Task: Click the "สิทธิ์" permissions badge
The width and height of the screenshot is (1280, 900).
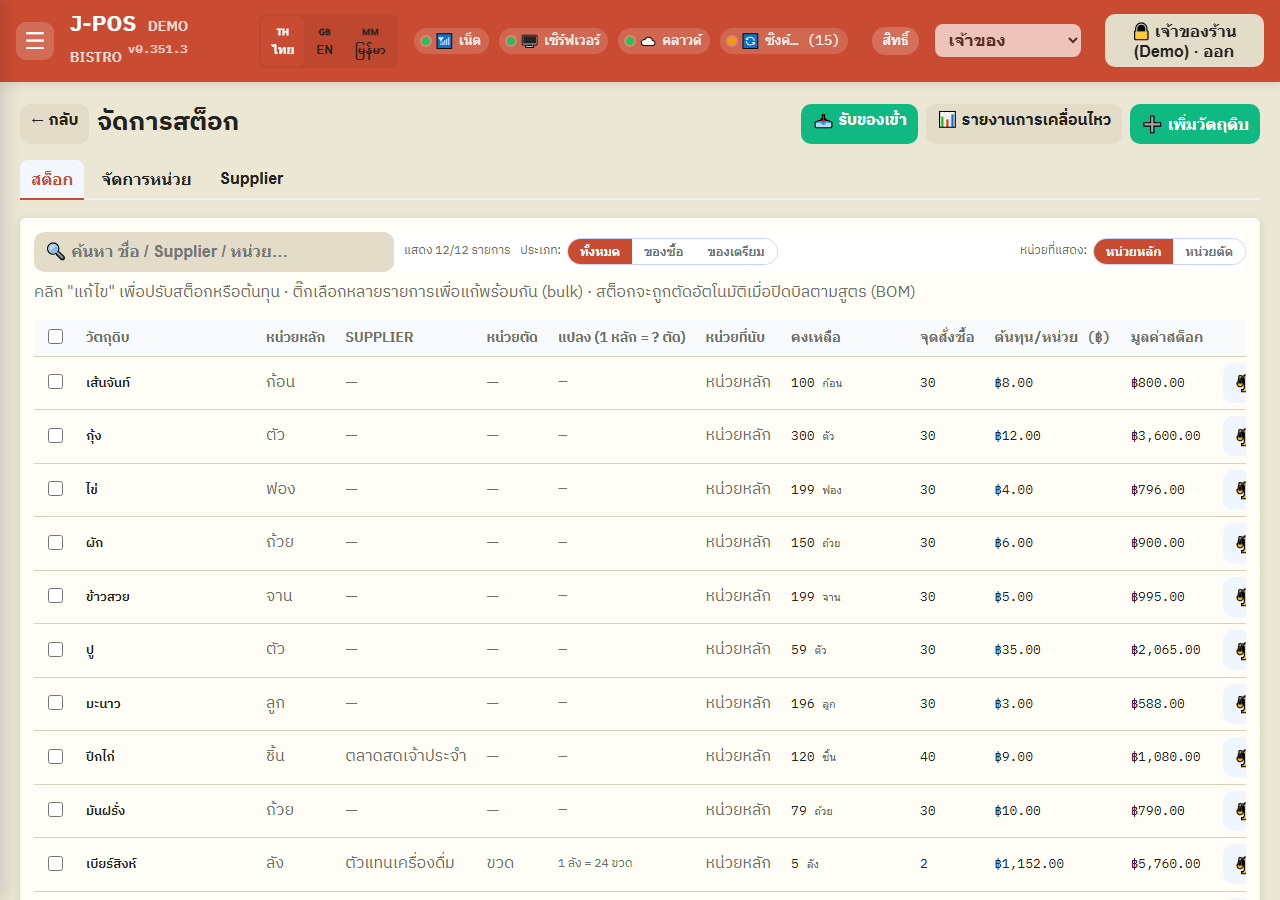Action: [x=896, y=41]
